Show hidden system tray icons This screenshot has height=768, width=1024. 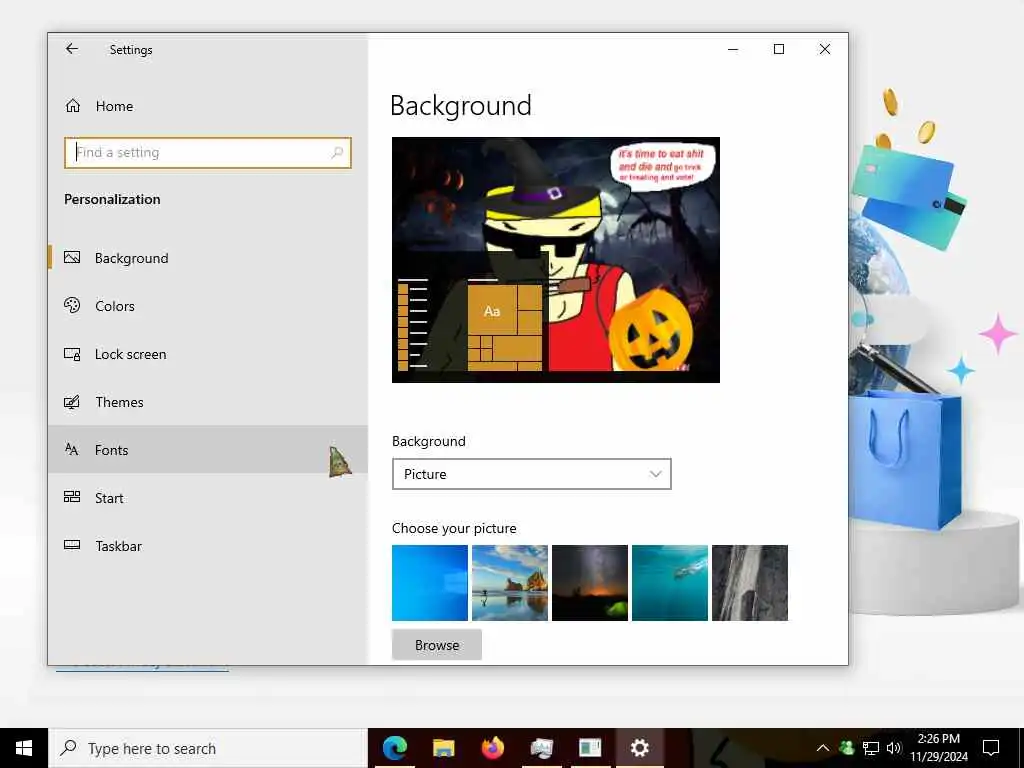click(x=823, y=748)
